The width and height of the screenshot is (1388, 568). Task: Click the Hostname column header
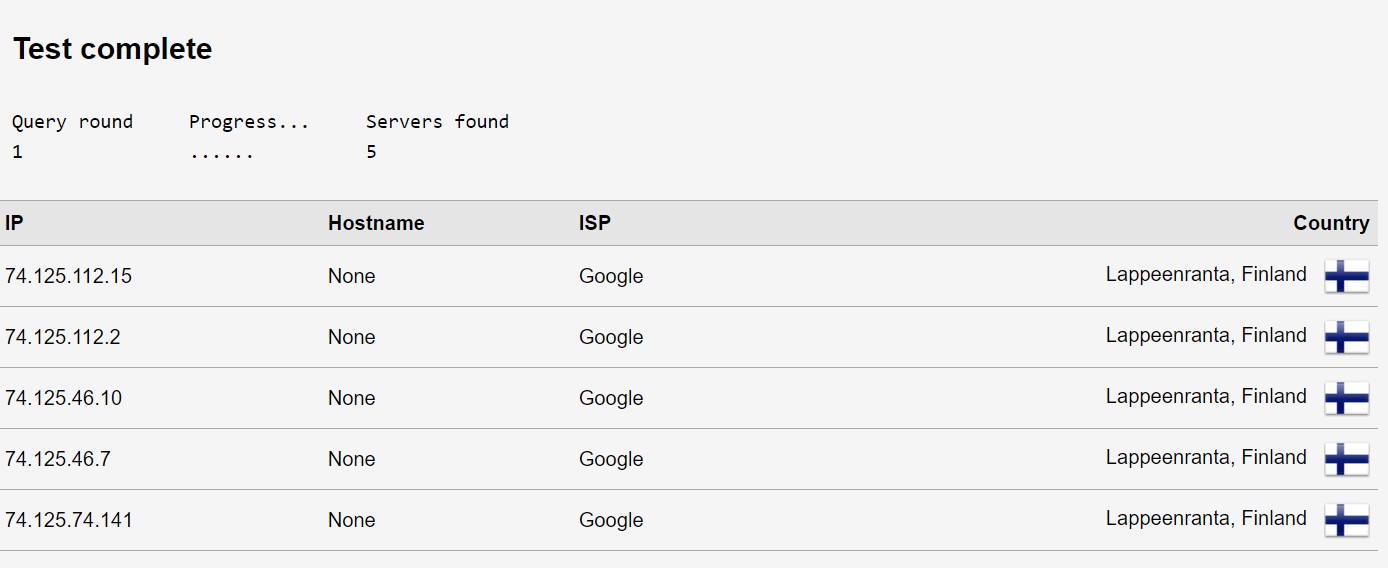pos(376,223)
